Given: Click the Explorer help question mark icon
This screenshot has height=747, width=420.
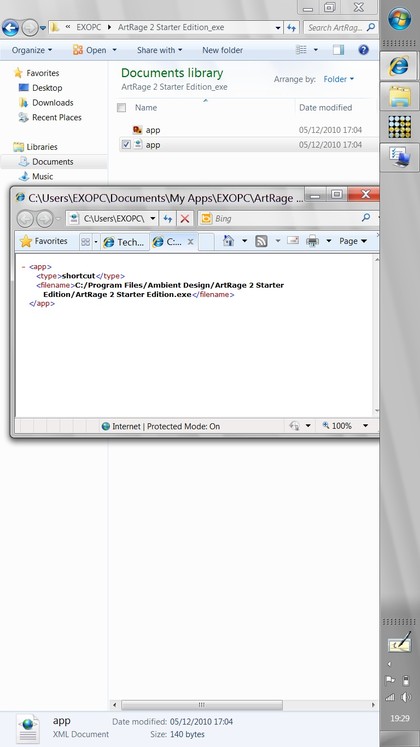Looking at the screenshot, I should pyautogui.click(x=363, y=50).
